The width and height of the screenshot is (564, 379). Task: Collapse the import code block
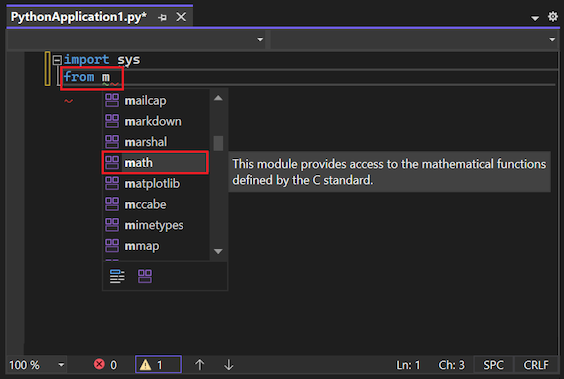pos(57,60)
